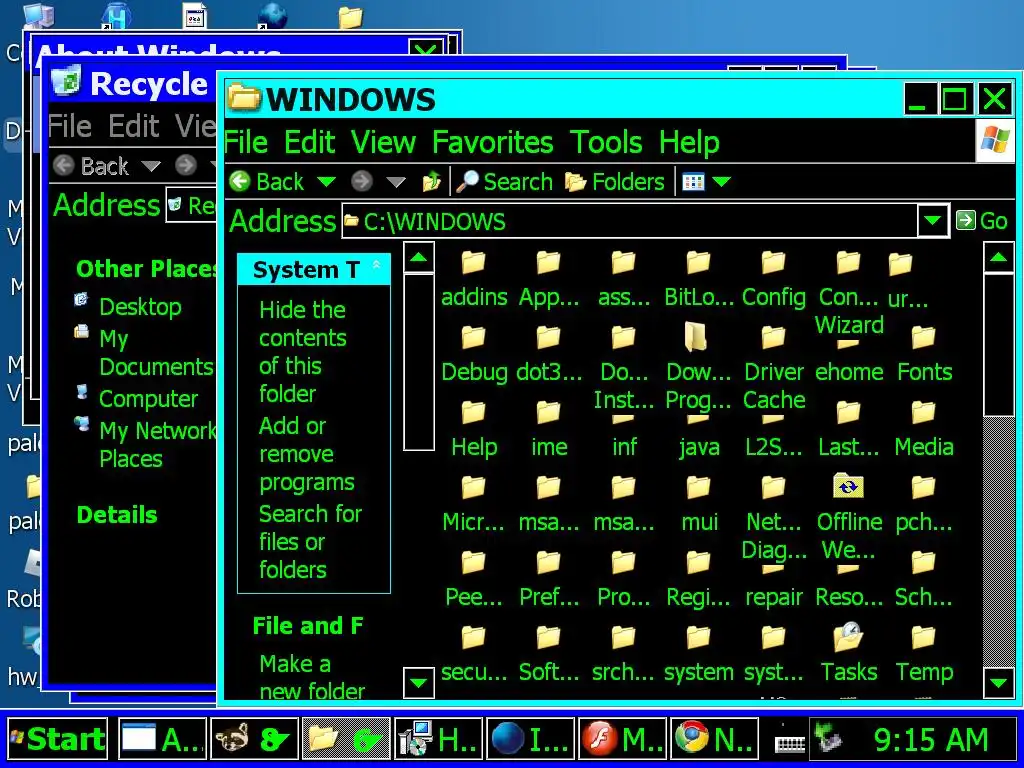Click the Start button
Screen dimensions: 1024x768
[57, 739]
